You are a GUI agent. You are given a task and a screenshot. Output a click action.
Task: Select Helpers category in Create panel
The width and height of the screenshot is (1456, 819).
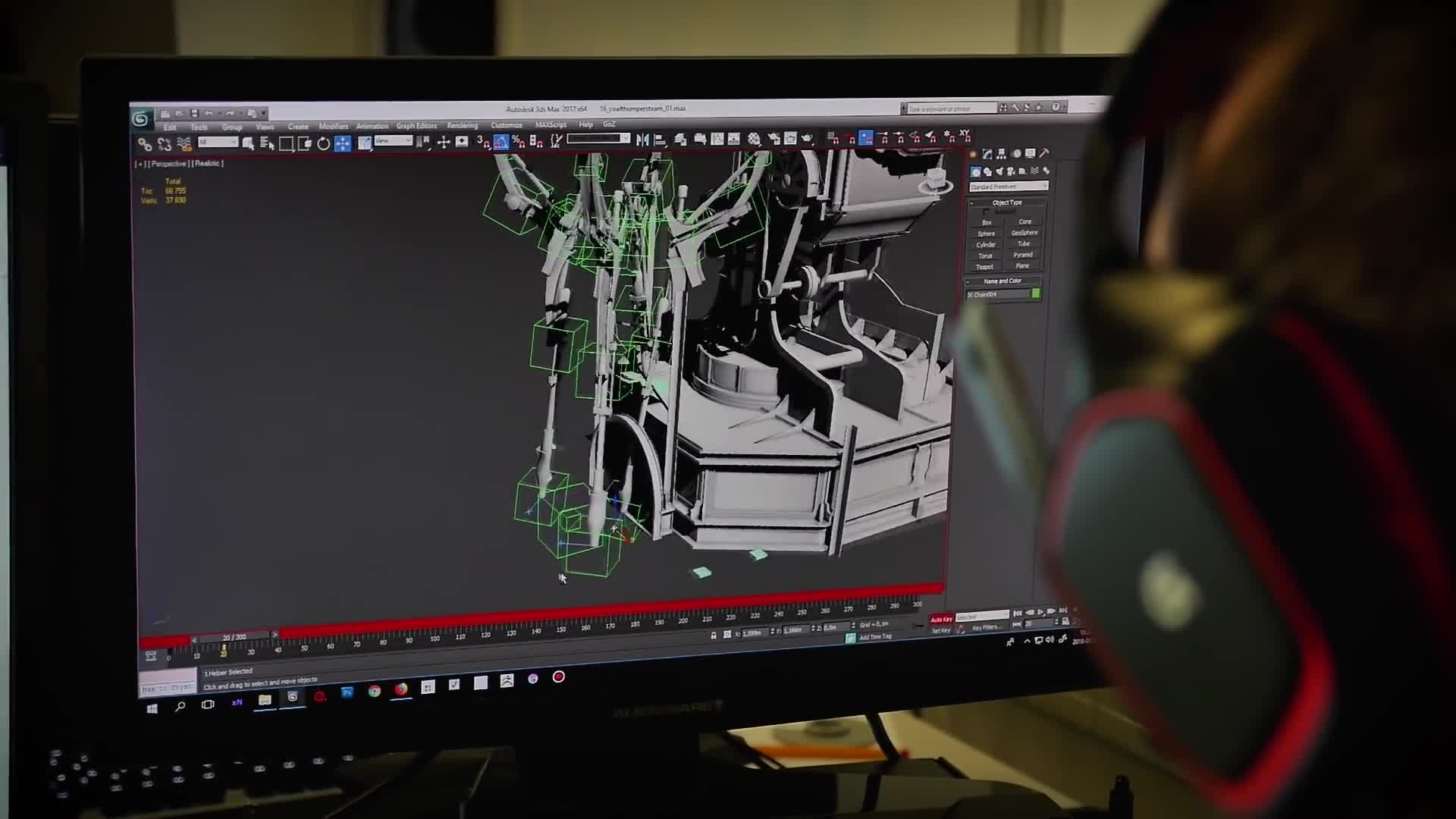coord(1022,171)
